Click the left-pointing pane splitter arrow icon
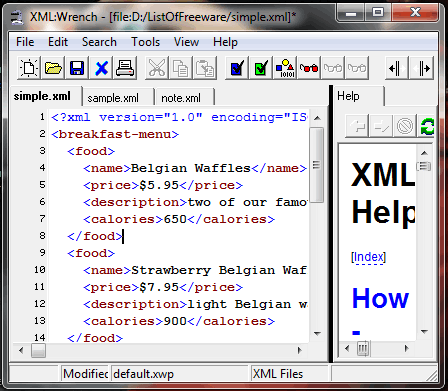 pos(397,69)
